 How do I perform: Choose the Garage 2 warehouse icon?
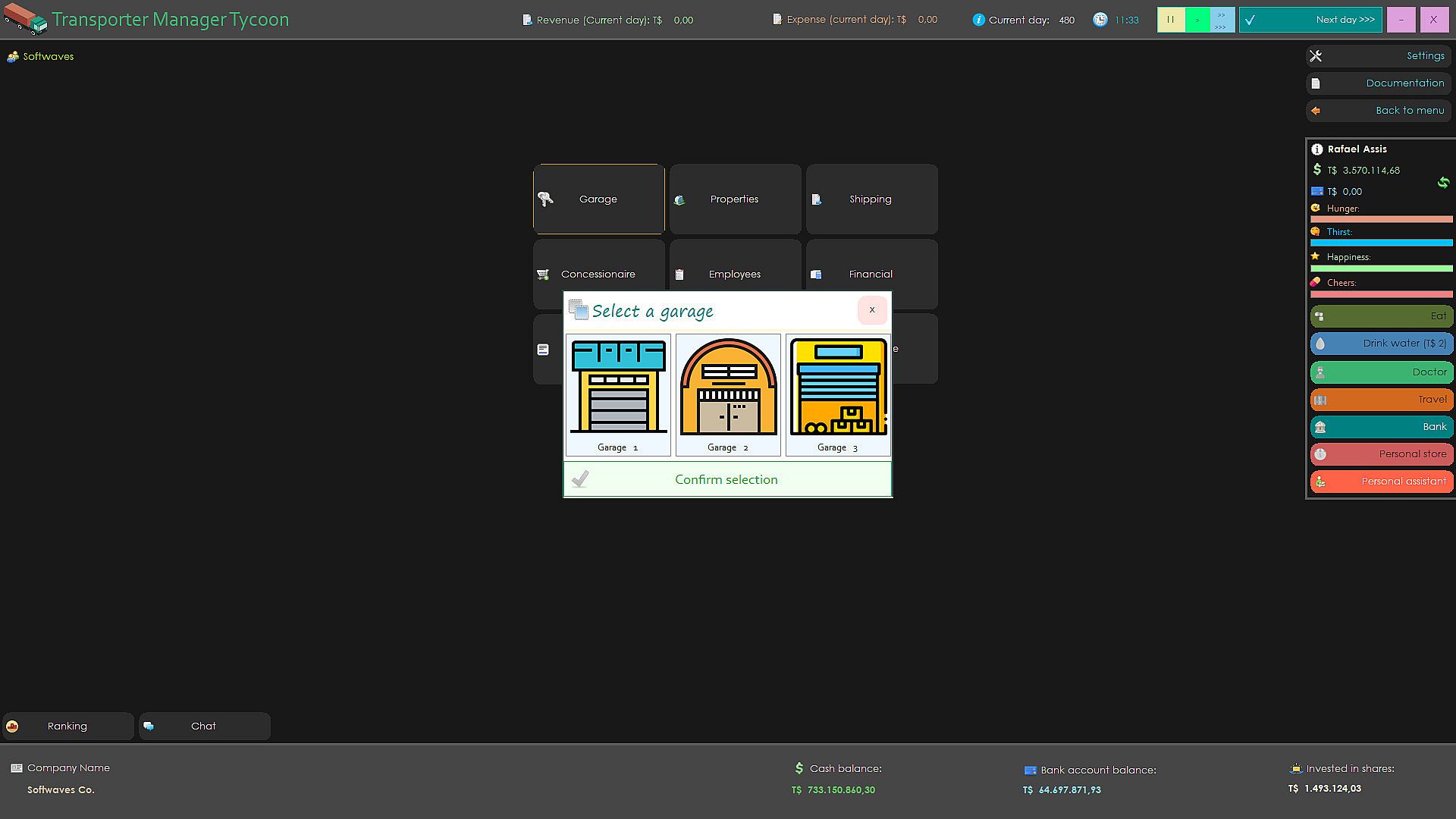(x=728, y=394)
